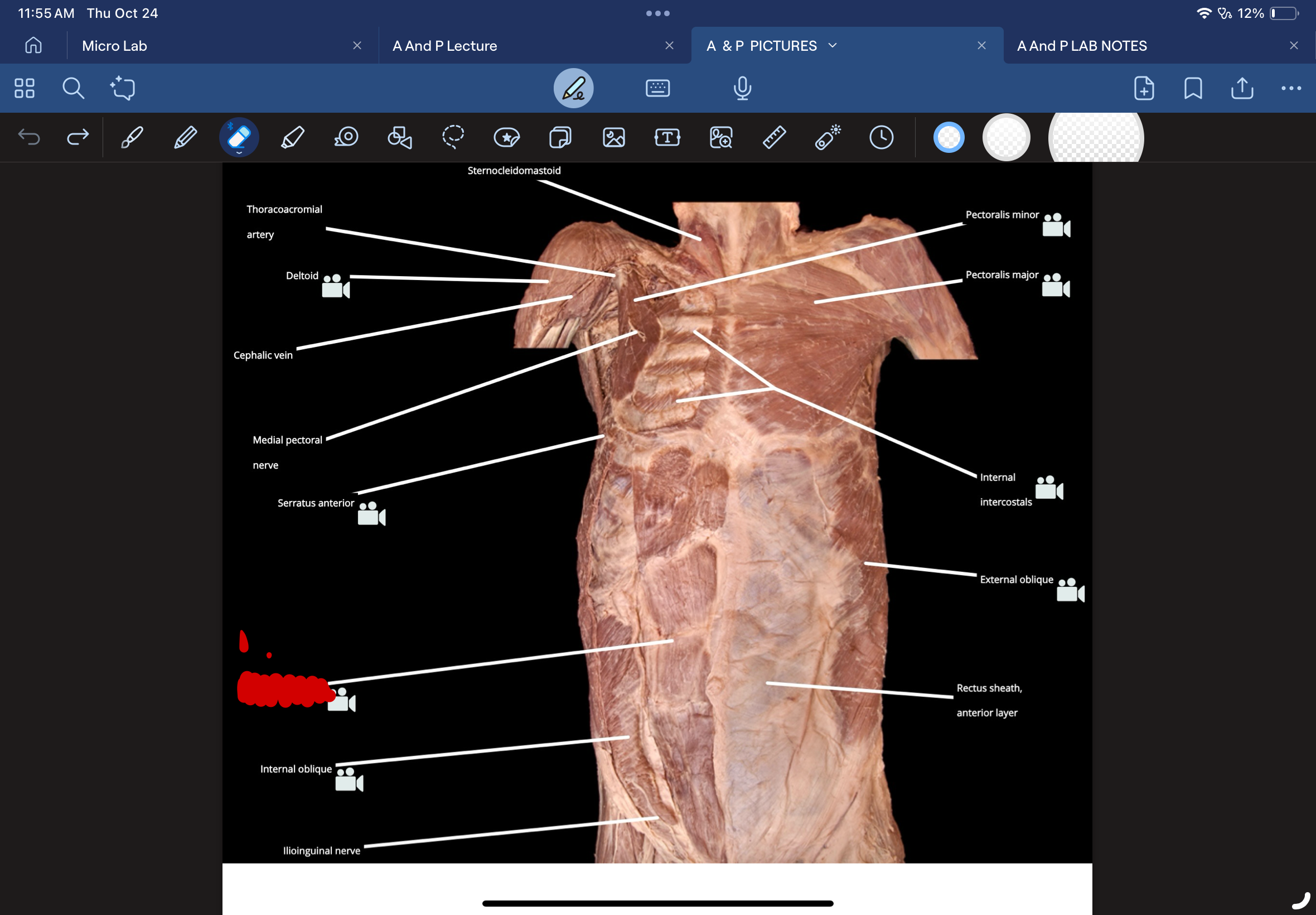This screenshot has height=915, width=1316.
Task: Start audio recording with microphone
Action: (742, 88)
